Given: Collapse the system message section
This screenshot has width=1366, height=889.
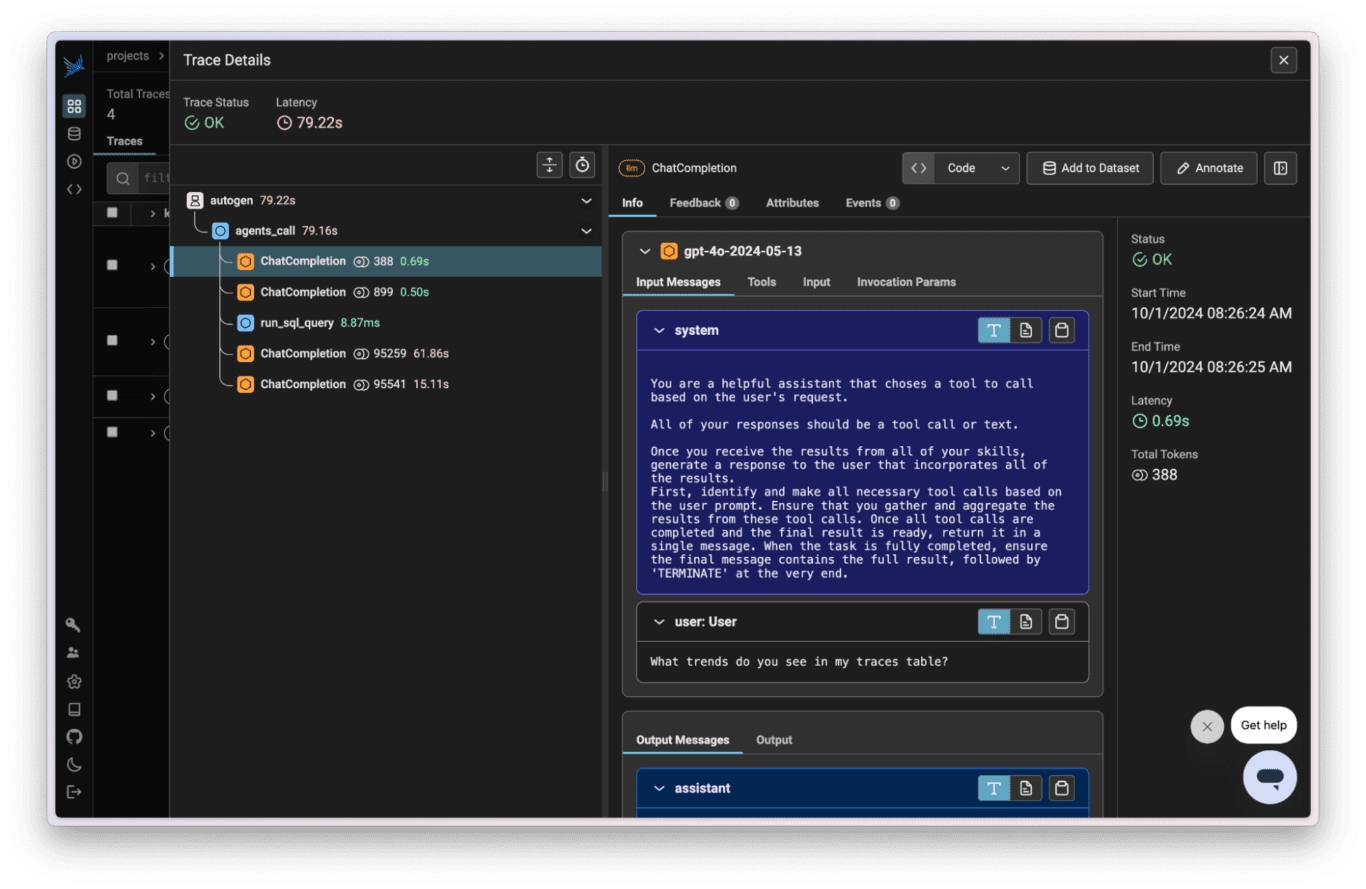Looking at the screenshot, I should tap(659, 331).
